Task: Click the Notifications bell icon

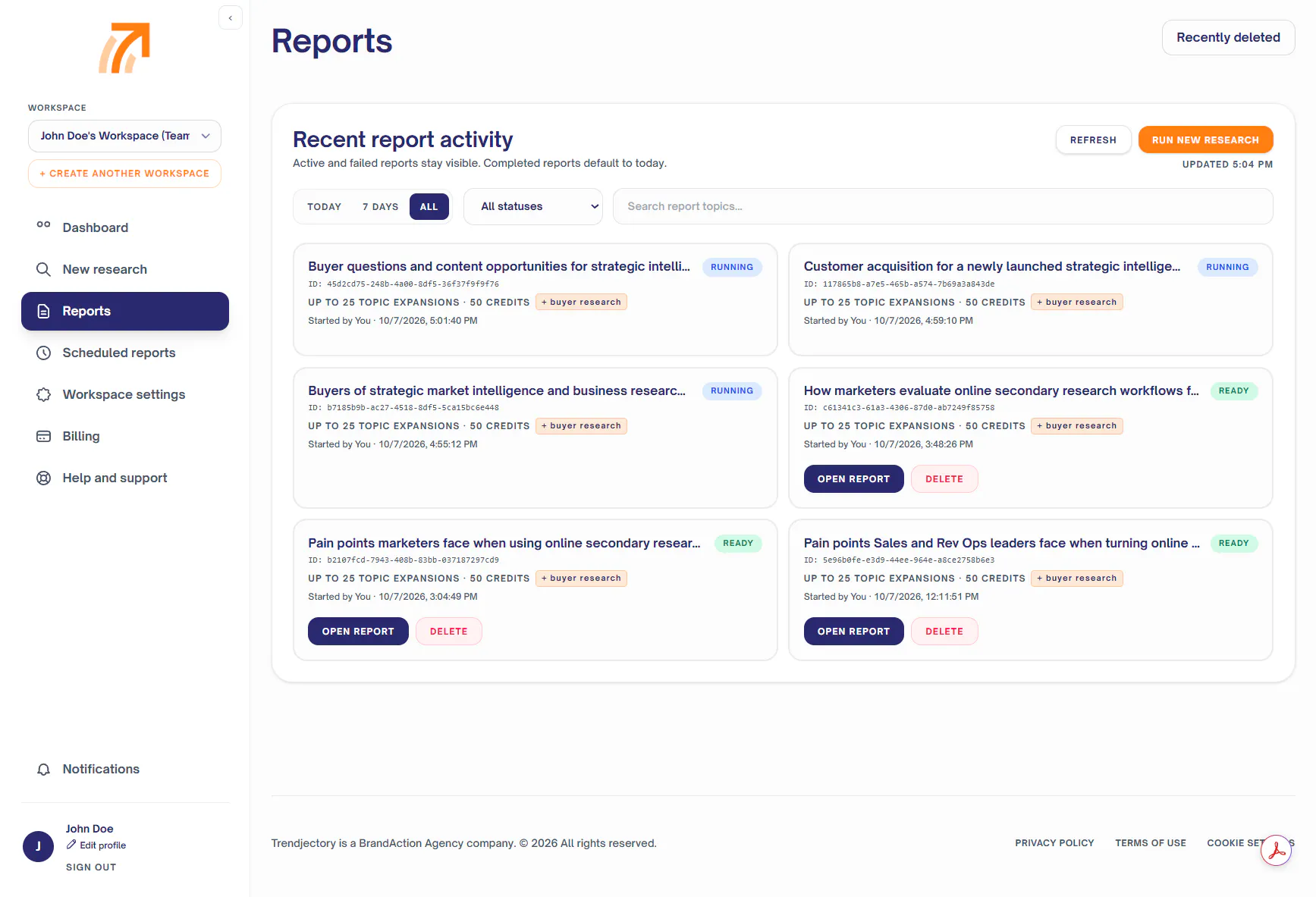Action: [44, 769]
